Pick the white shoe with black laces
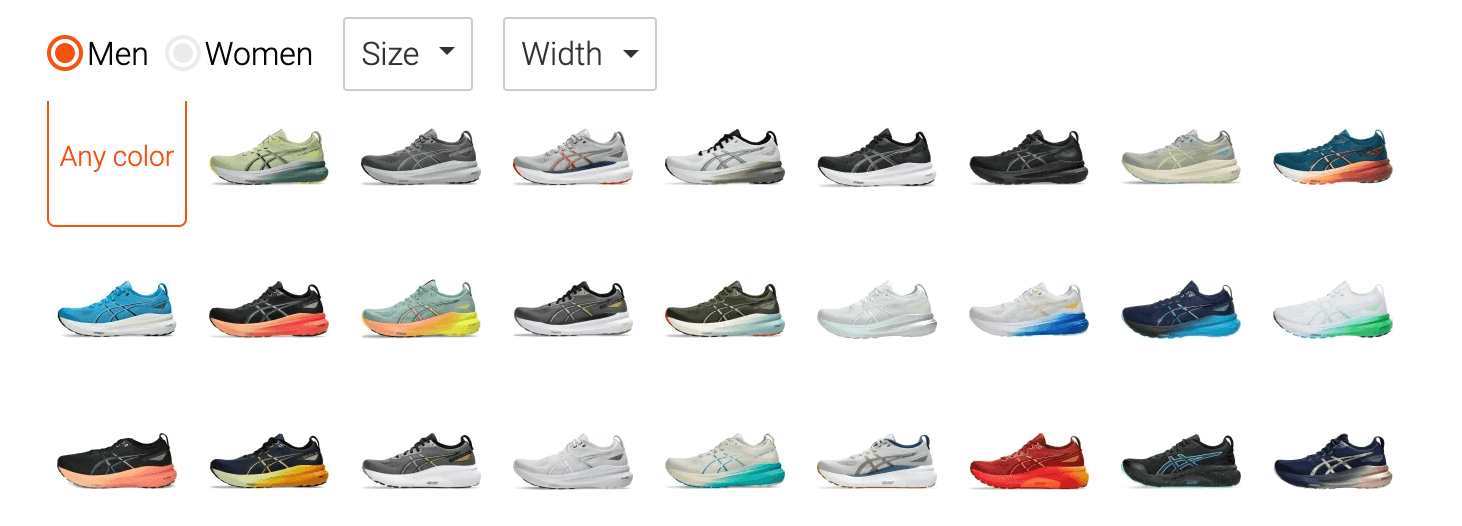 click(725, 157)
